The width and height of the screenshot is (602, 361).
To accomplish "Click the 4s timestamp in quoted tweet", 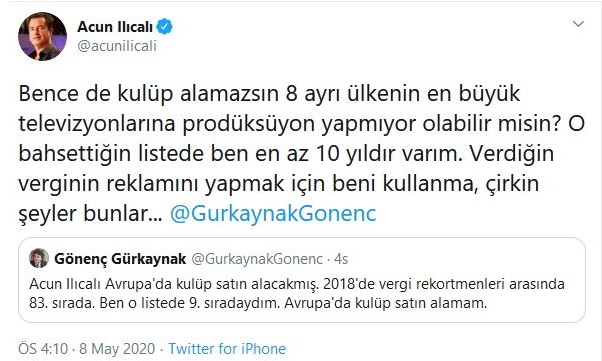I will pos(341,259).
